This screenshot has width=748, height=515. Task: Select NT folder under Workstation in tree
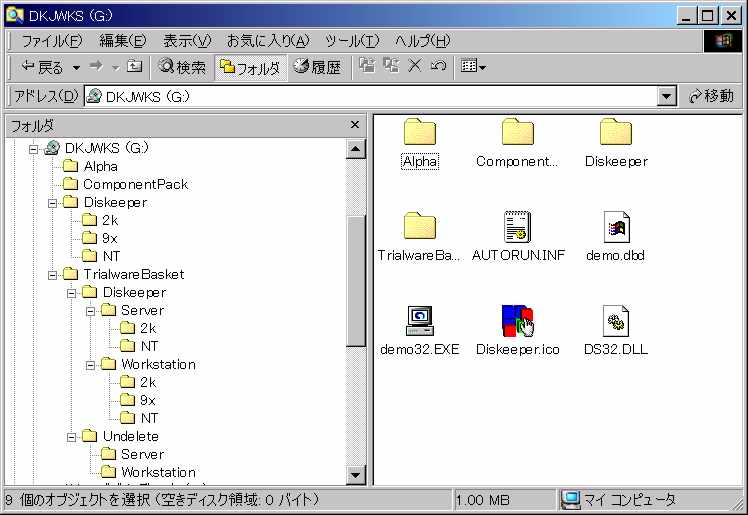pyautogui.click(x=149, y=418)
